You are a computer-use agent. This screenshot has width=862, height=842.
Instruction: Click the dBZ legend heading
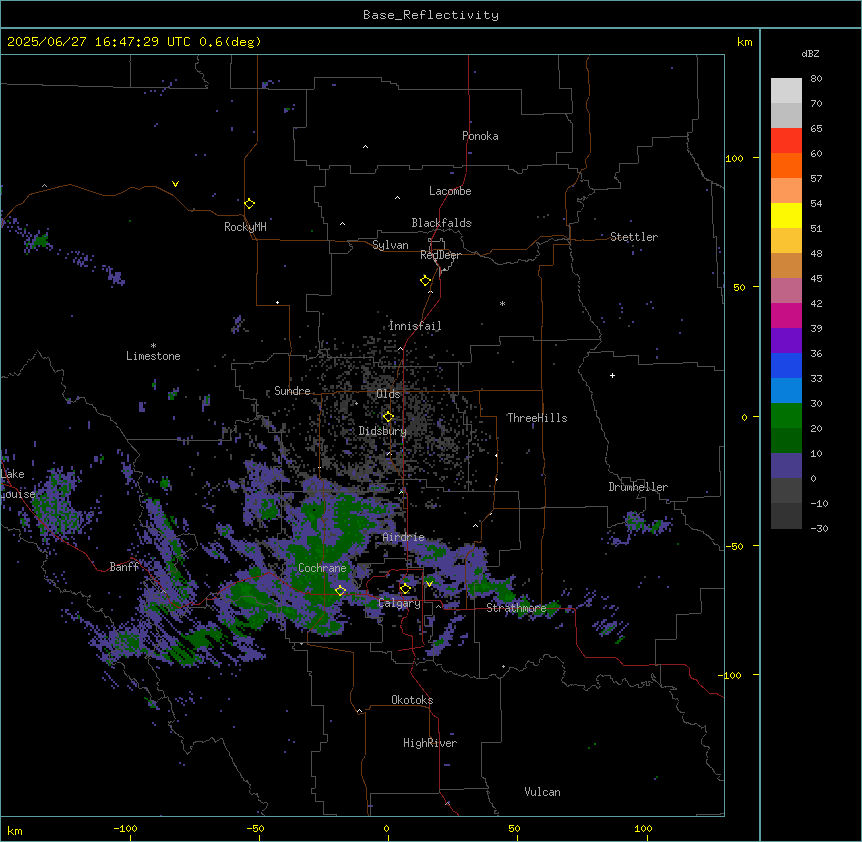tap(810, 53)
